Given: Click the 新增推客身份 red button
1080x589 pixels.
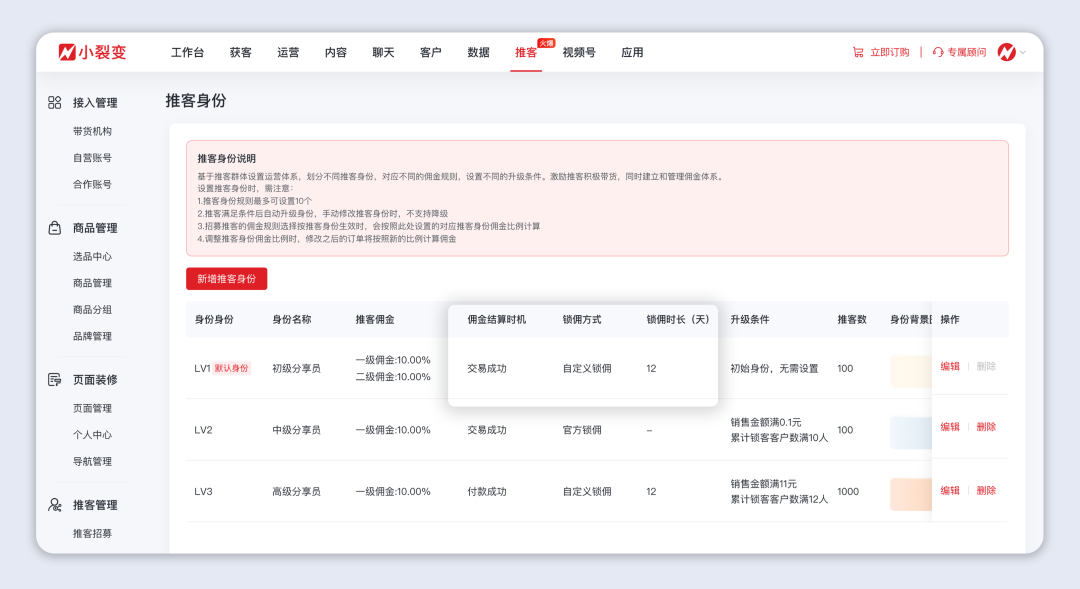Looking at the screenshot, I should [x=228, y=278].
